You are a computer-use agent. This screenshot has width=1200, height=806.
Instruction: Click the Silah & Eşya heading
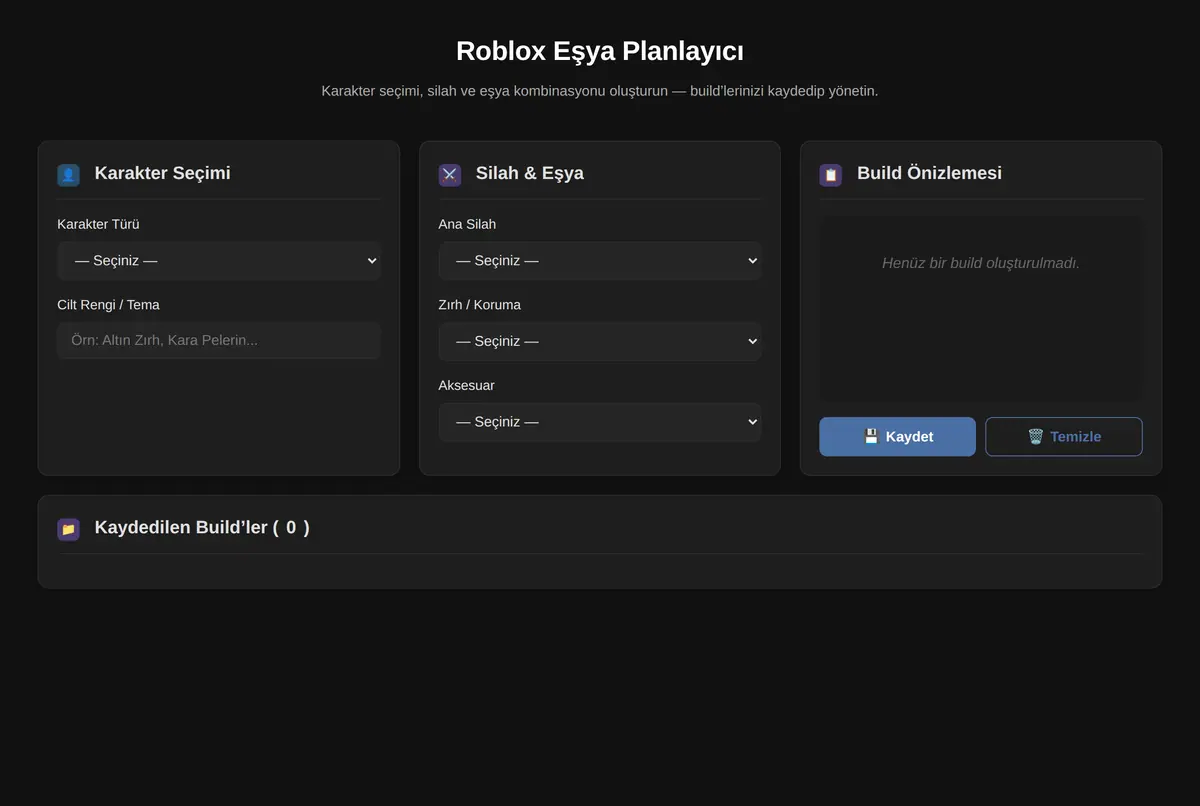530,173
